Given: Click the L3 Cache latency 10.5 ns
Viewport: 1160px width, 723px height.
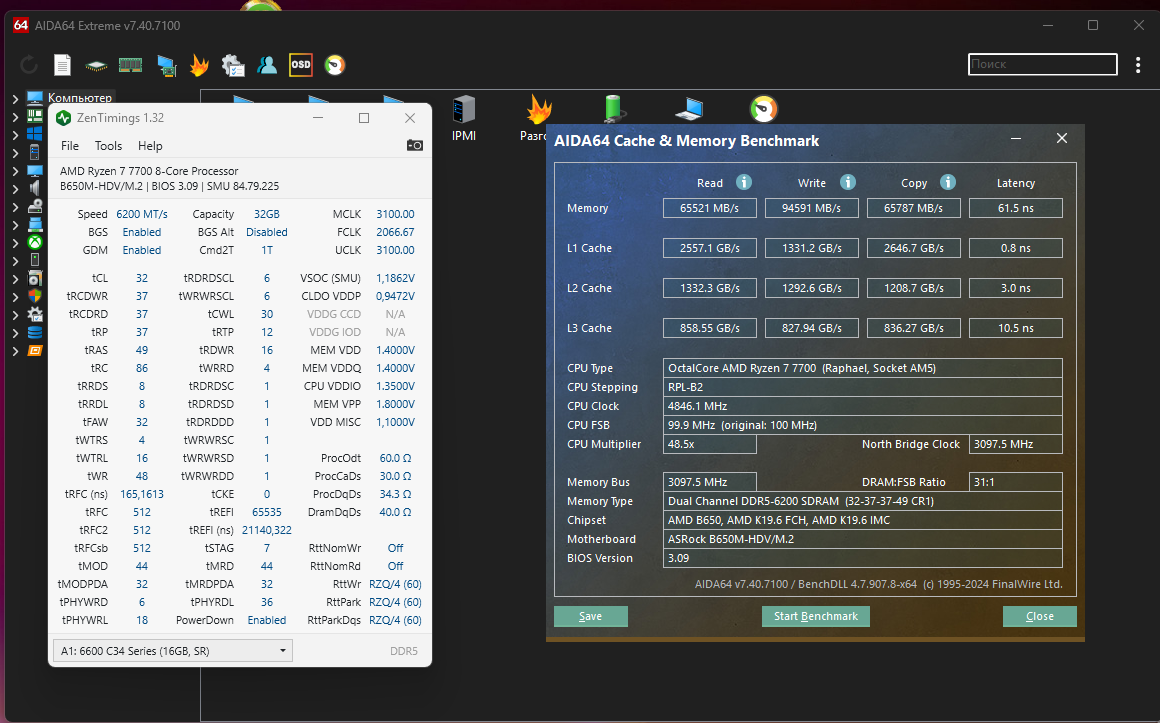Looking at the screenshot, I should [x=1016, y=328].
